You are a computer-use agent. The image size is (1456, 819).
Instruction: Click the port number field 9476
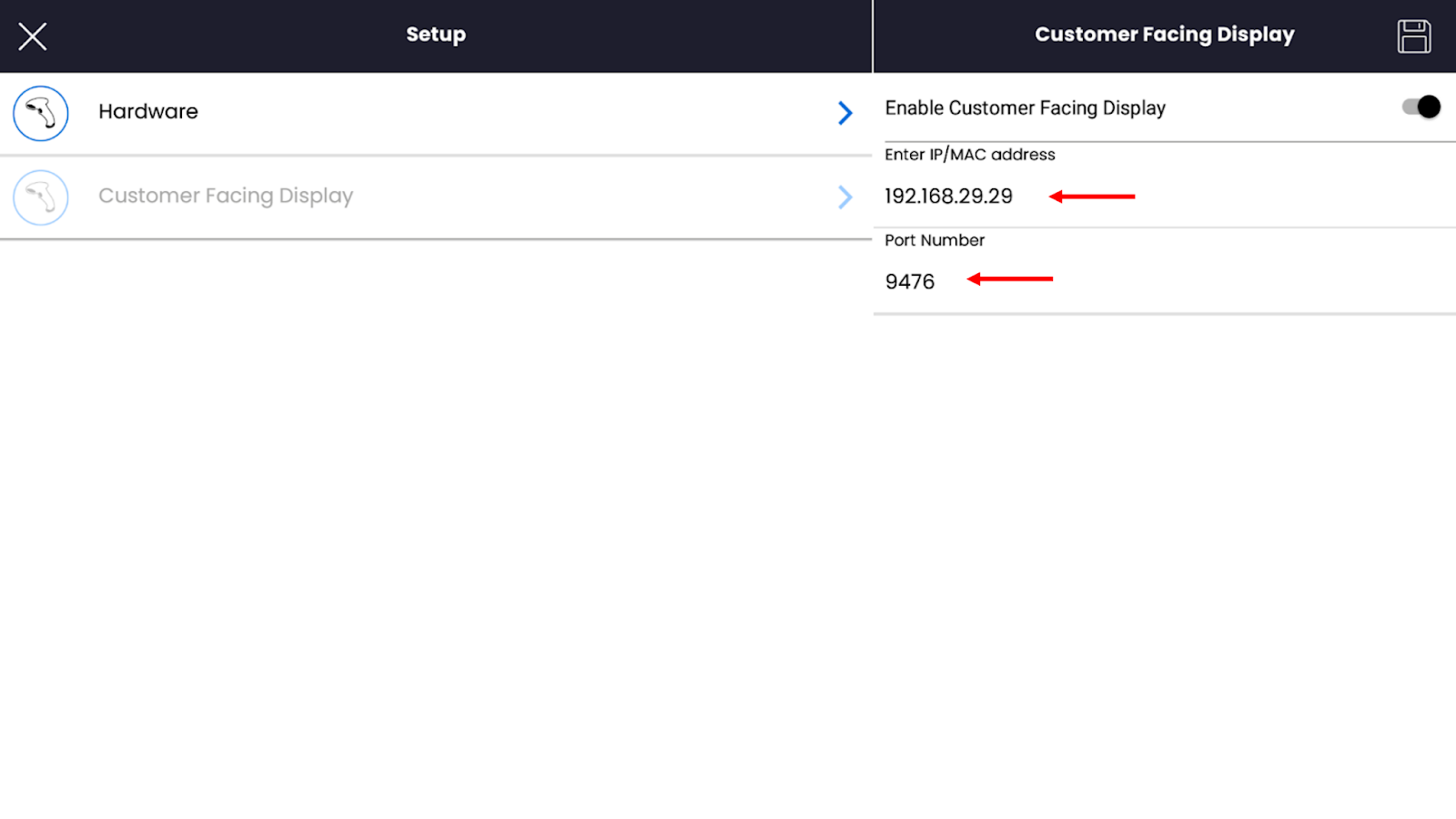[x=910, y=282]
